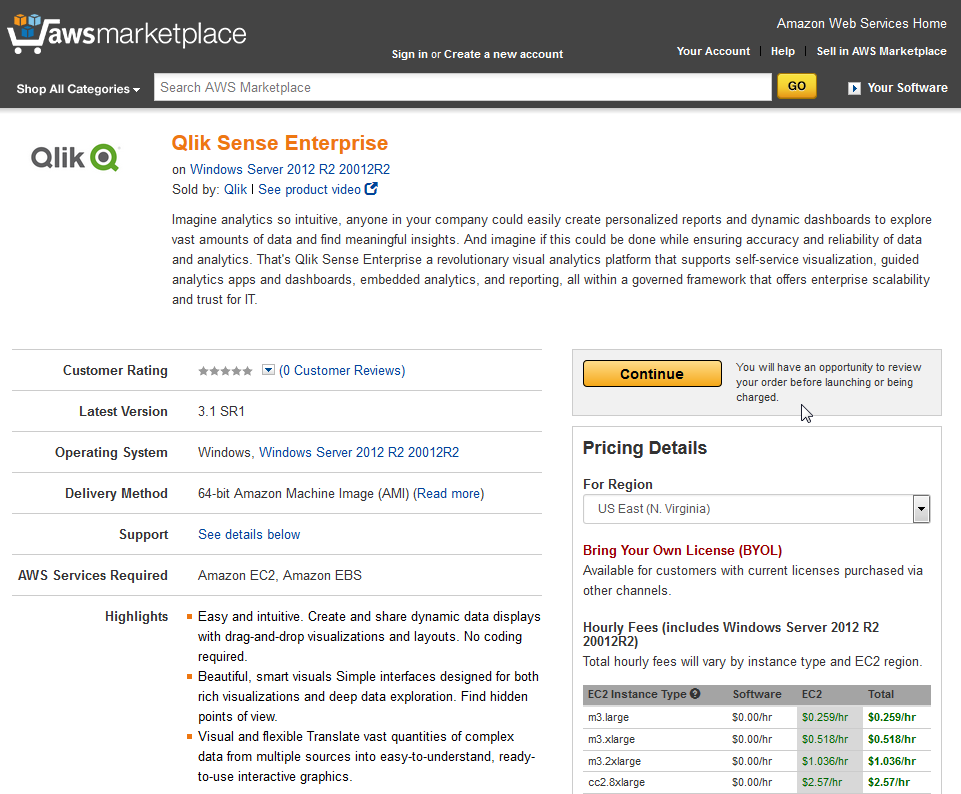Click the $0.518/hr total price
Image resolution: width=961 pixels, height=794 pixels.
click(x=892, y=739)
